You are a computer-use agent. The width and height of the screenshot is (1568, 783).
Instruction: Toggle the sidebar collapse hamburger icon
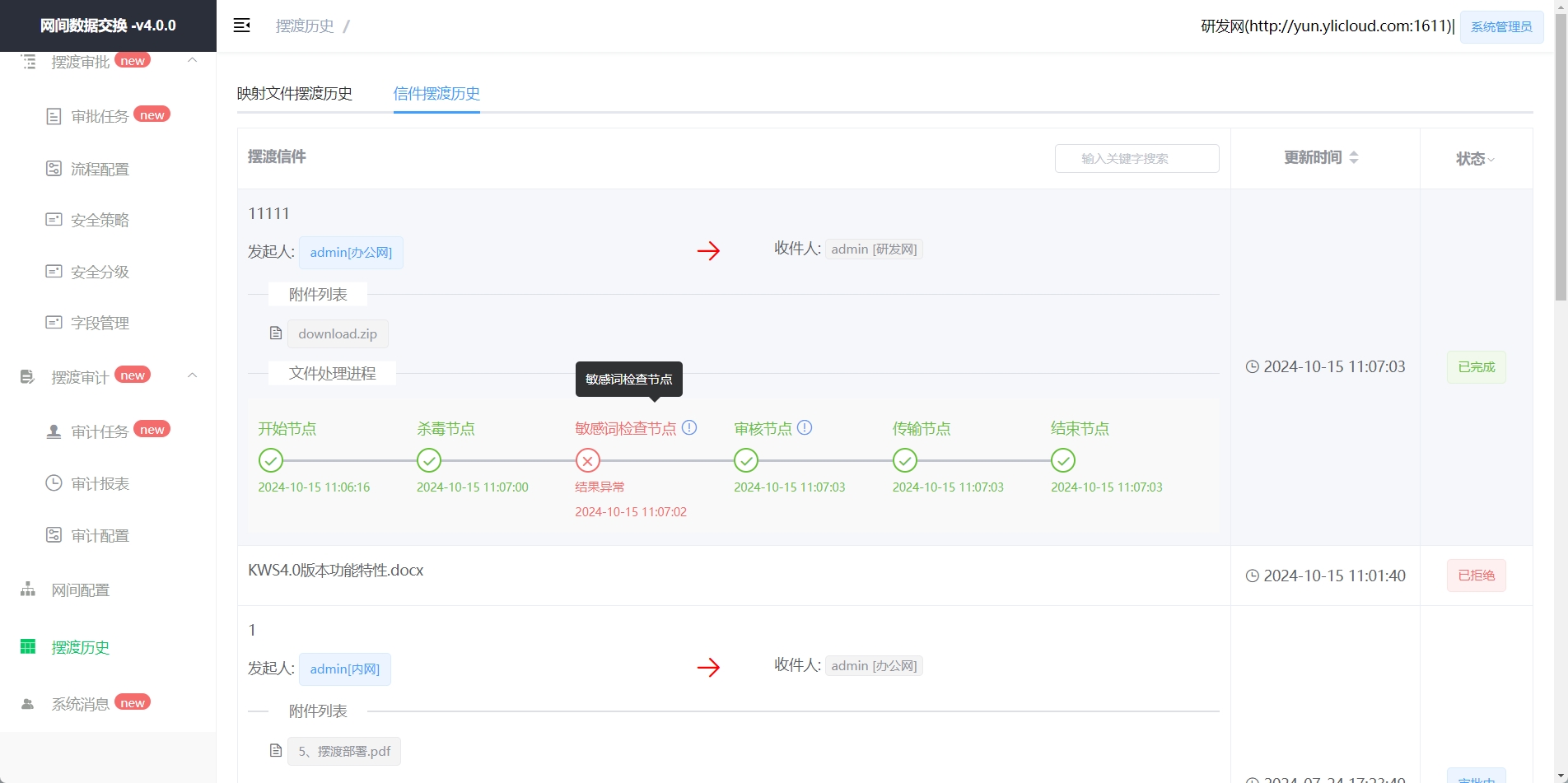[241, 26]
